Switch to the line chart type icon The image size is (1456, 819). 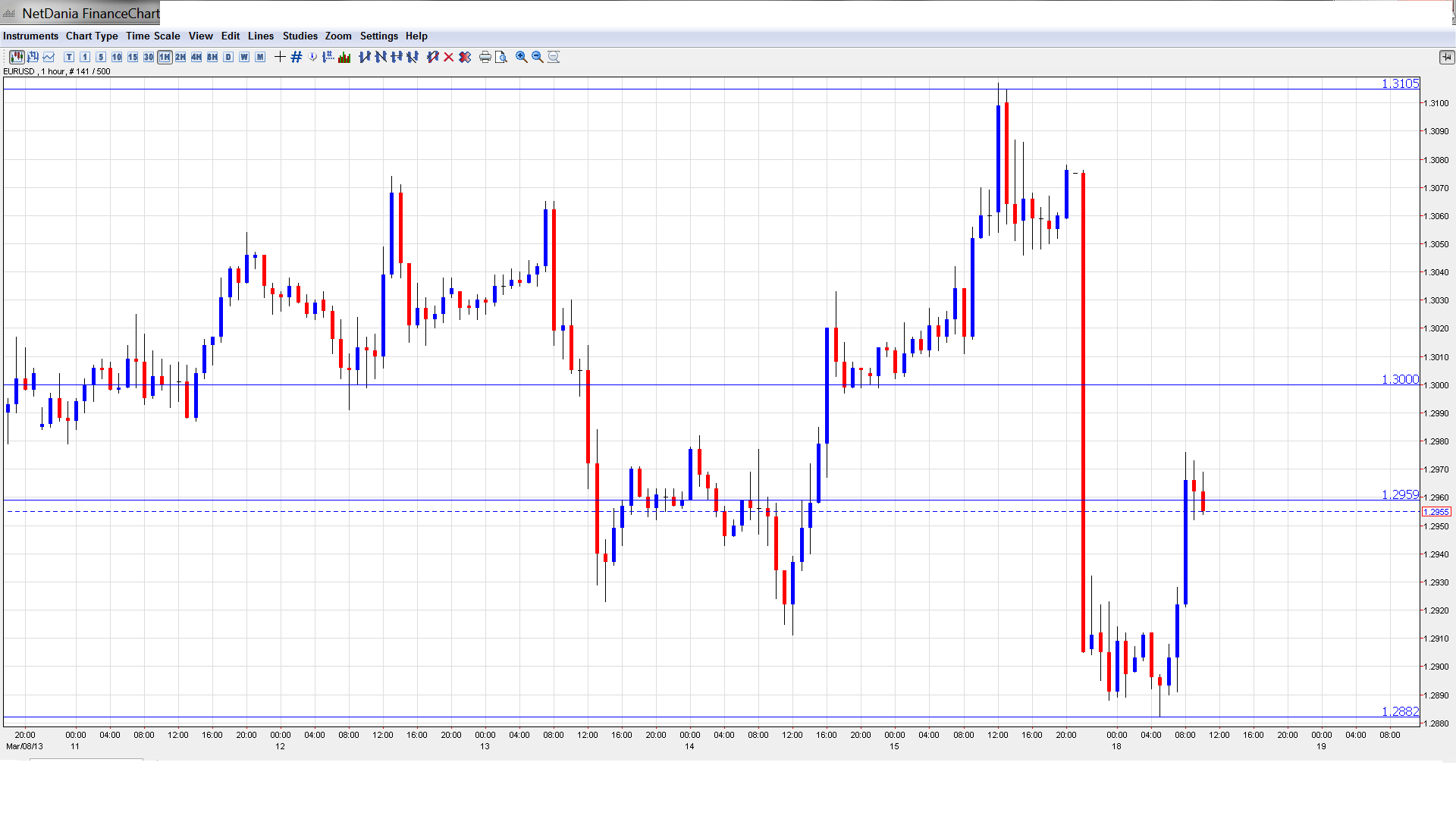click(x=49, y=57)
